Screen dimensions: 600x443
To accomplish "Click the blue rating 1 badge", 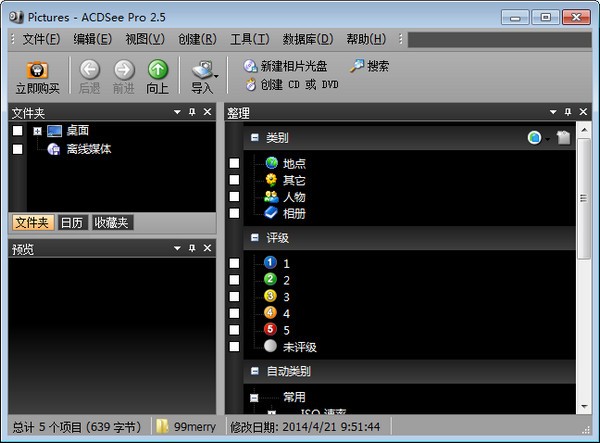I will 270,262.
